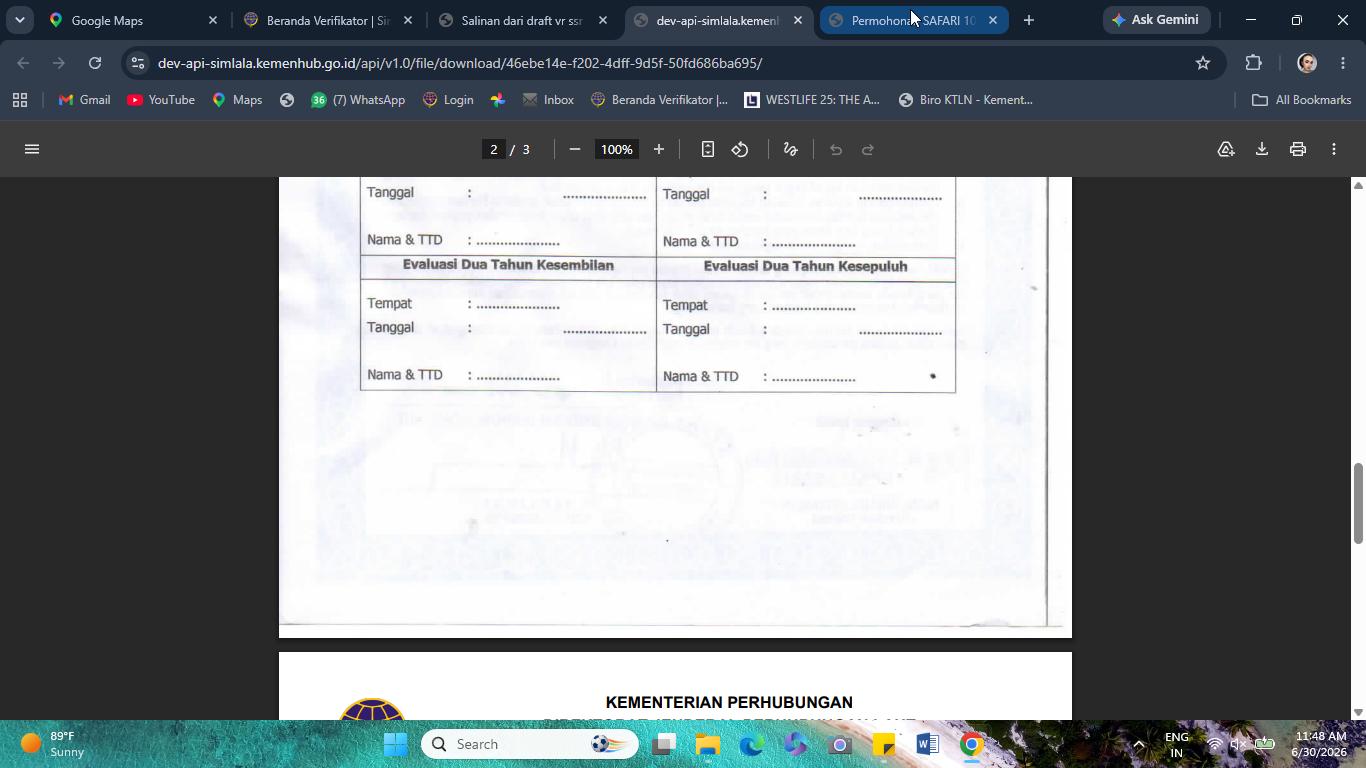This screenshot has height=768, width=1366.
Task: Rotate the PDF counterclockwise
Action: pos(740,149)
